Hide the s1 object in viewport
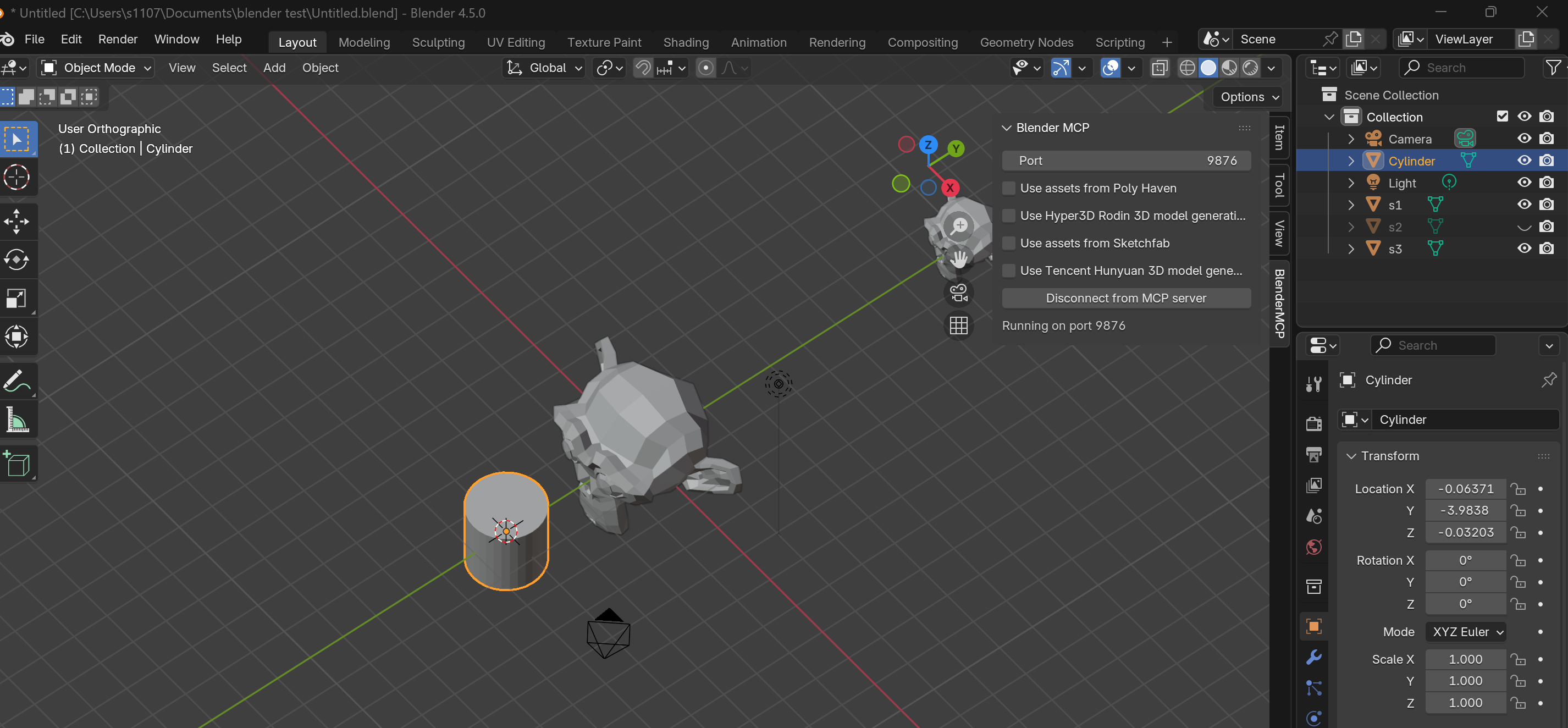This screenshot has height=728, width=1568. (x=1523, y=205)
